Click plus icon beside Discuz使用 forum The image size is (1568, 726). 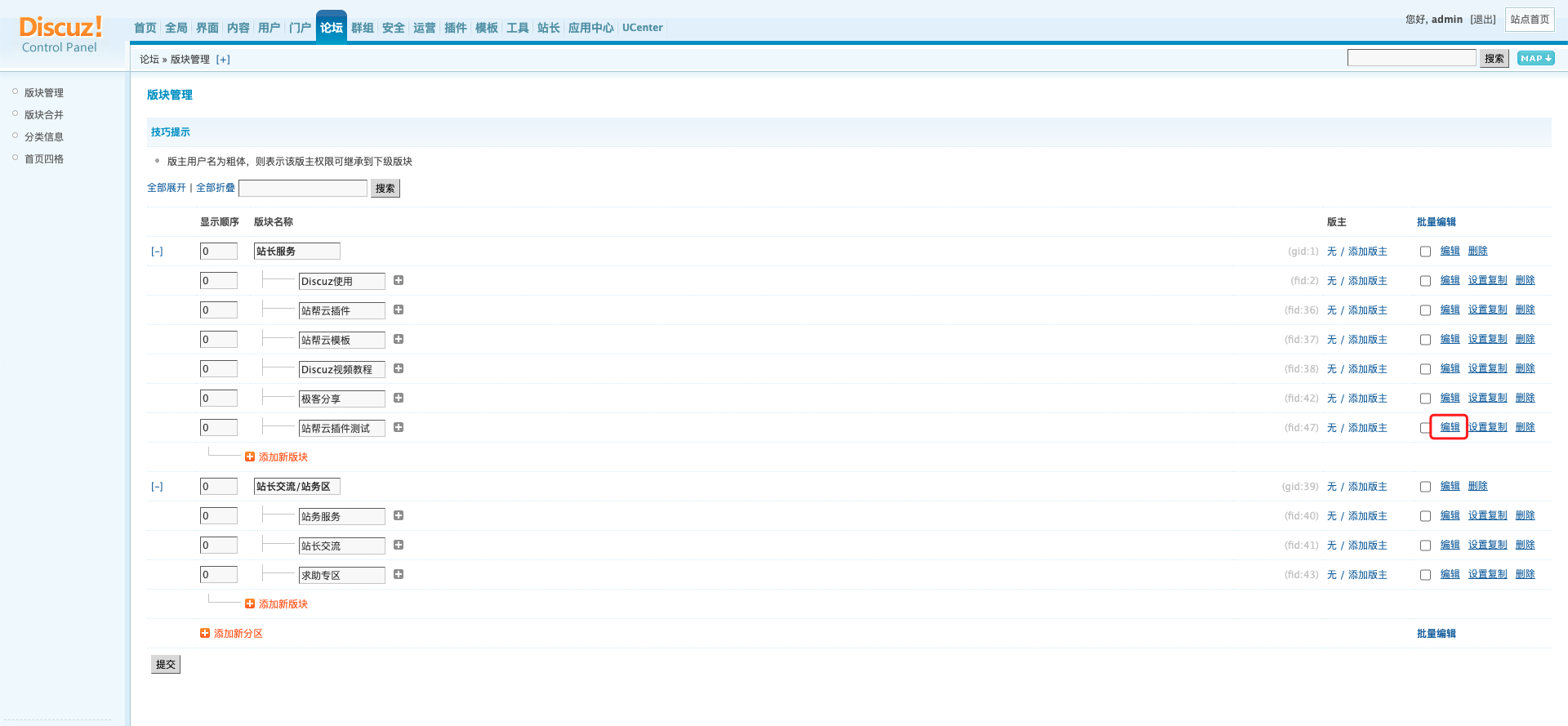click(x=399, y=280)
